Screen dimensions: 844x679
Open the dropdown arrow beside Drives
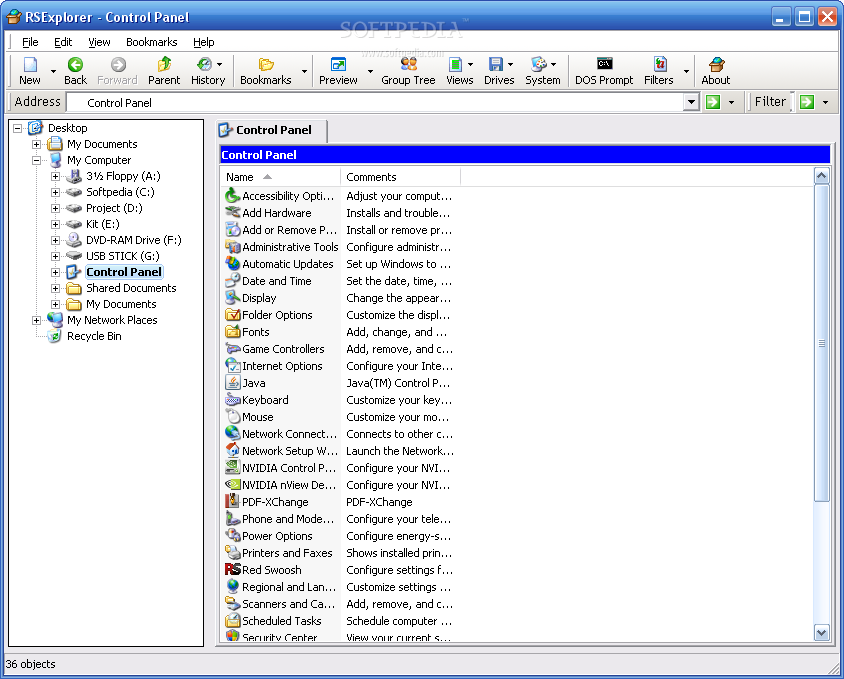[x=510, y=65]
